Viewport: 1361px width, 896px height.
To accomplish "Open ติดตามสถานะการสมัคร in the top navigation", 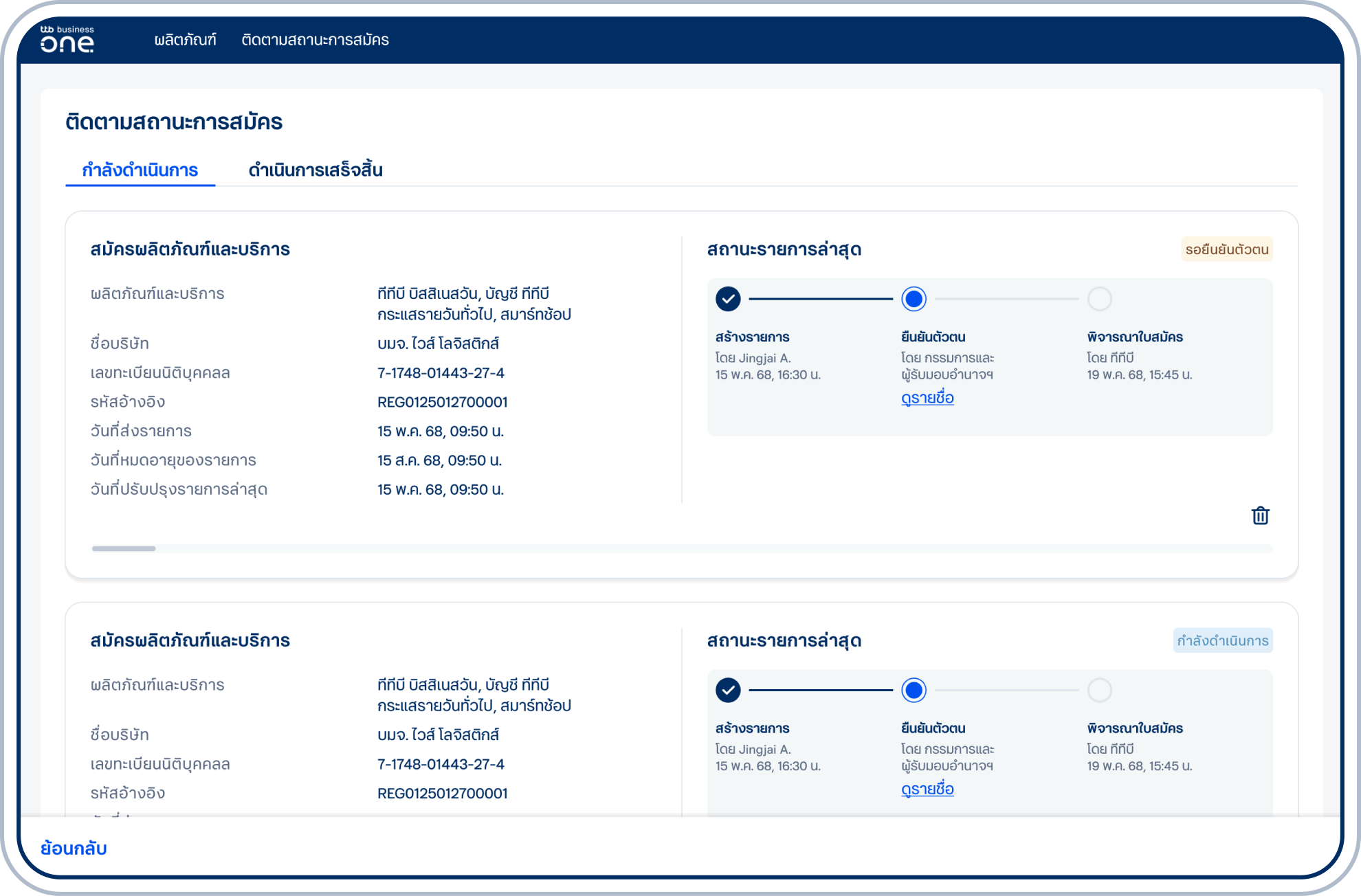I will click(x=315, y=40).
